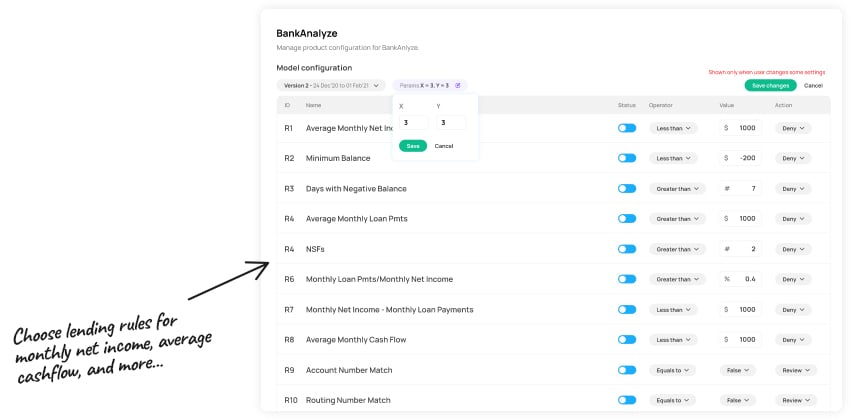The height and width of the screenshot is (420, 851).
Task: Toggle the Average Monthly Loan Pmts status switch
Action: [x=627, y=219]
